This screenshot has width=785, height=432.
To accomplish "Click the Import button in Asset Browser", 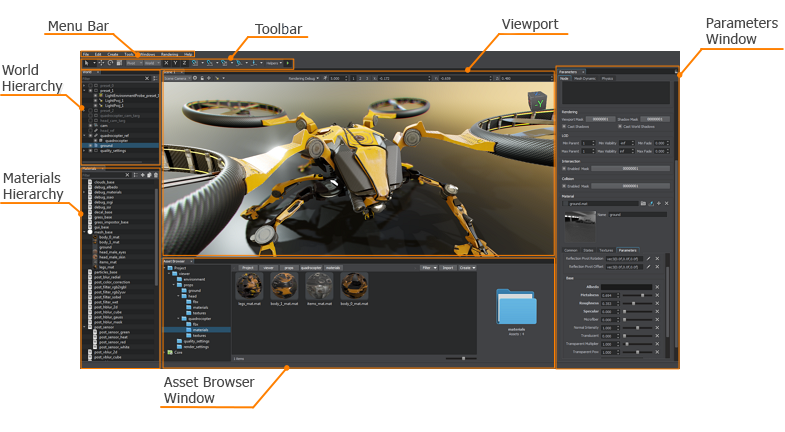I will (x=449, y=268).
